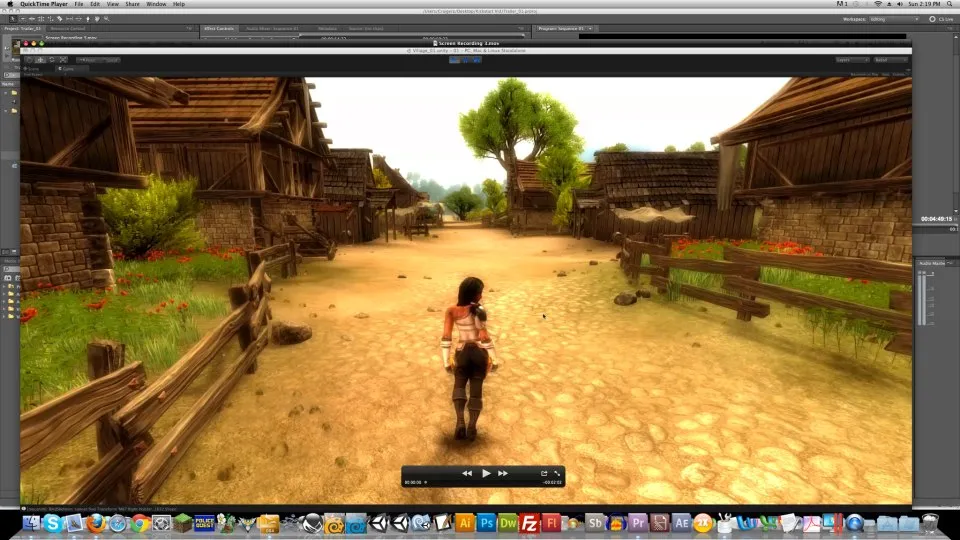Open the Layout dropdown in Unity toolbar
Viewport: 960px width, 540px height.
(x=890, y=60)
